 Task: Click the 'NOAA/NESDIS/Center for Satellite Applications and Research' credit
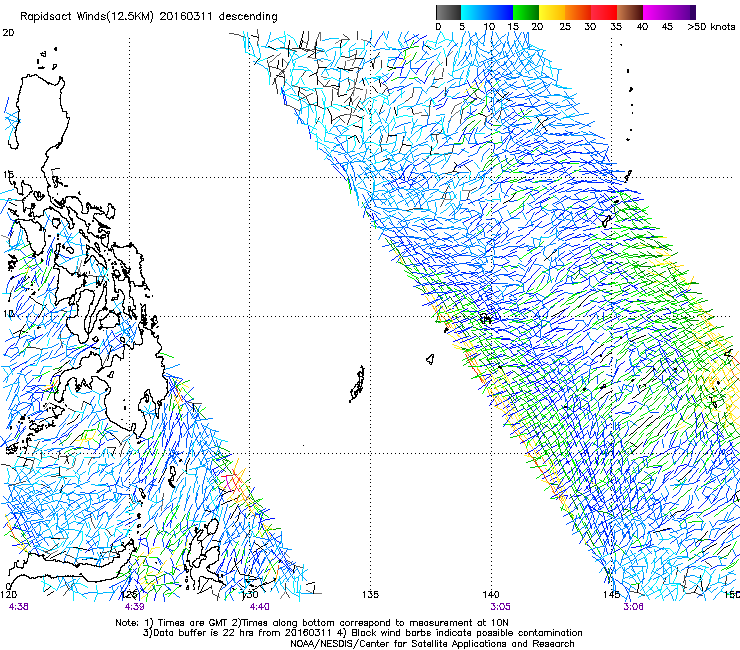tap(432, 644)
